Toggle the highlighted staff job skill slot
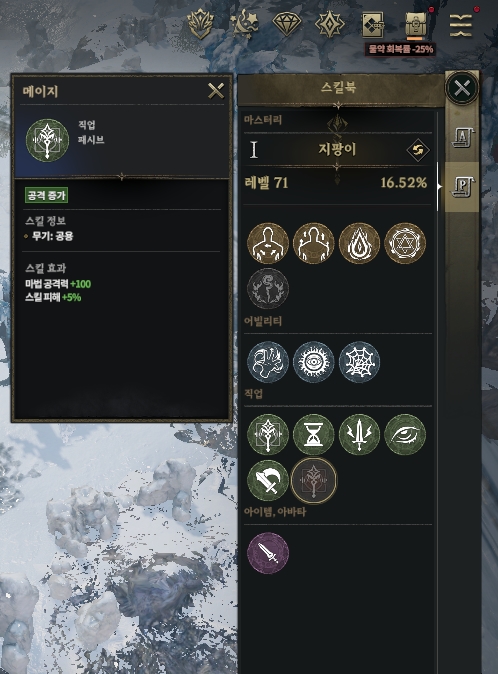The image size is (498, 674). (x=314, y=480)
